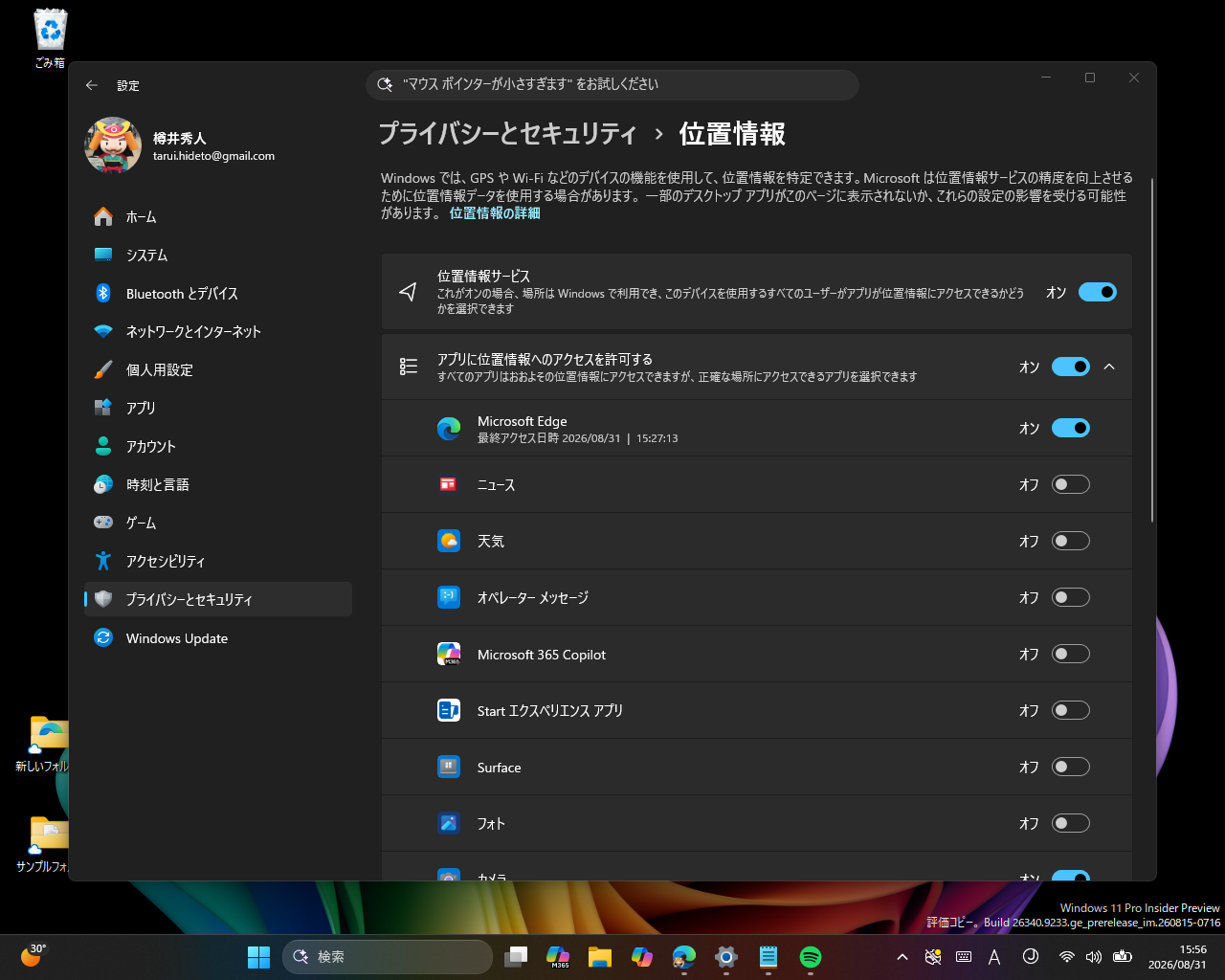Click the IME A indicator in tray

tap(994, 957)
